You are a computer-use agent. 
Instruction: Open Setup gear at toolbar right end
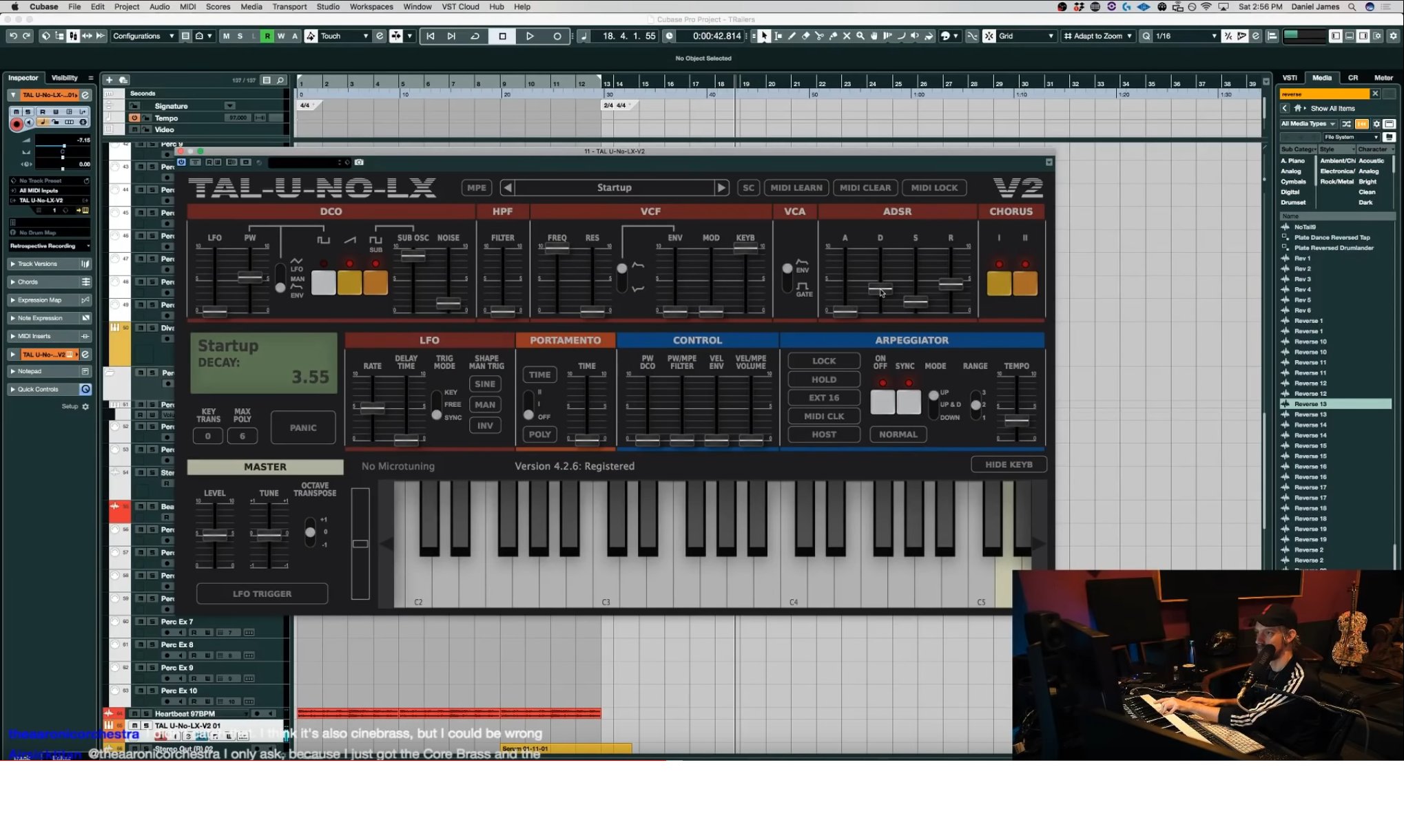(x=1393, y=36)
